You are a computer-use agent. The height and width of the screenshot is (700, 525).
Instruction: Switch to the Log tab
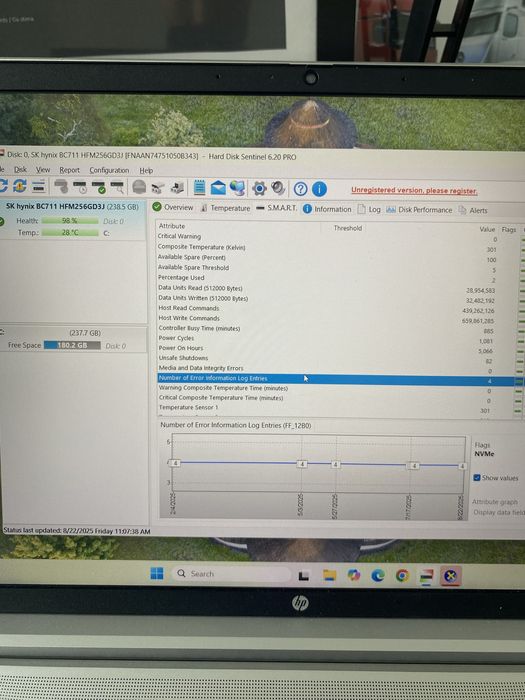coord(369,209)
